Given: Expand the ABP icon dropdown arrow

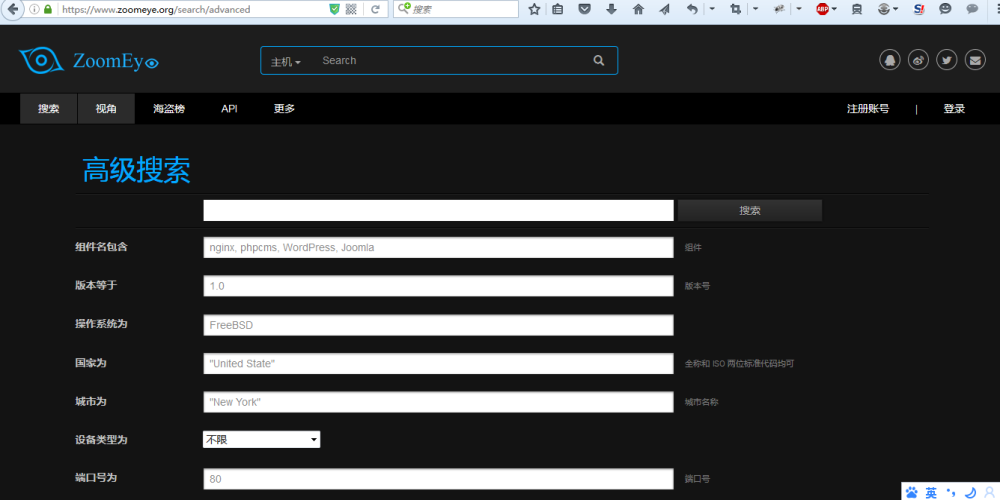Looking at the screenshot, I should click(x=835, y=9).
